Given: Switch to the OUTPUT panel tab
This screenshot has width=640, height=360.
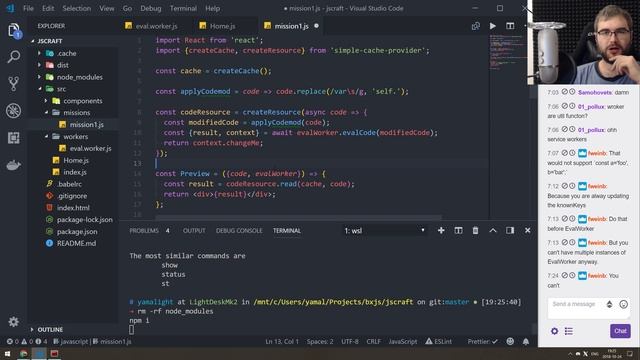Looking at the screenshot, I should pos(194,231).
